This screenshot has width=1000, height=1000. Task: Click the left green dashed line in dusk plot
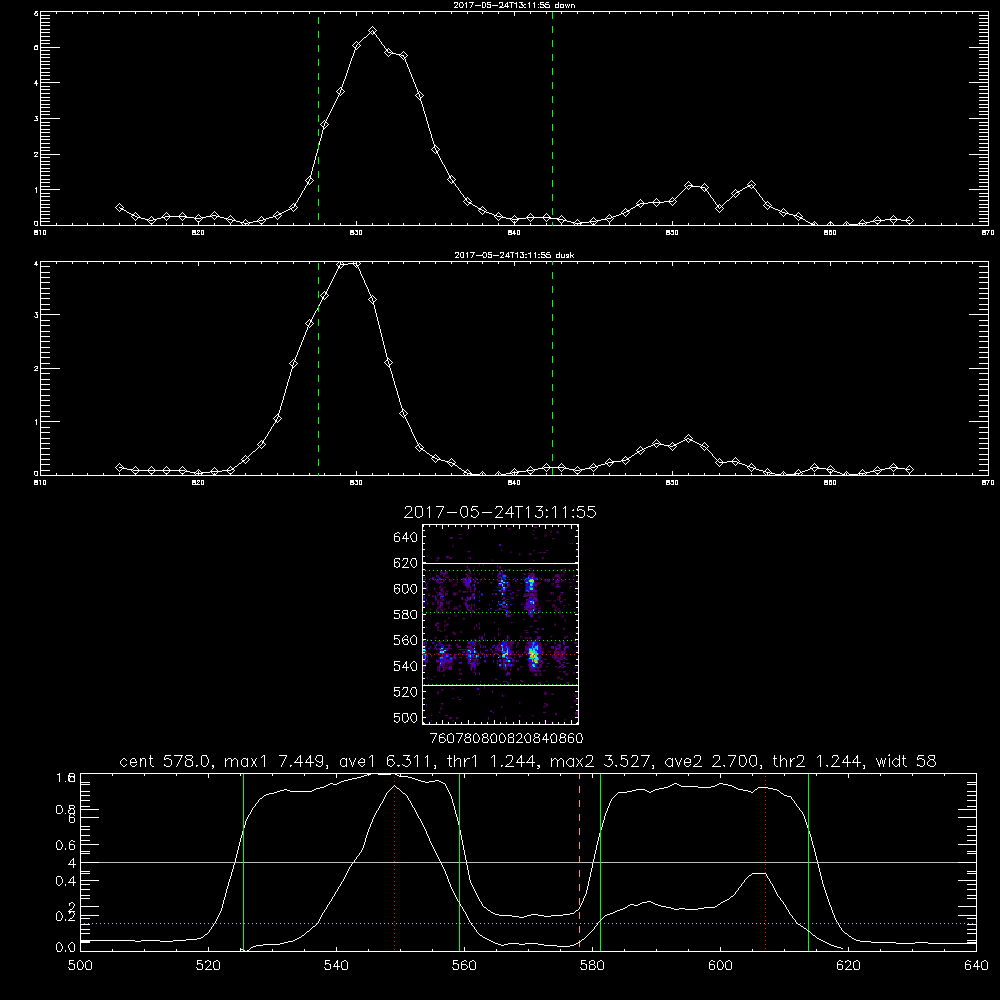[318, 369]
